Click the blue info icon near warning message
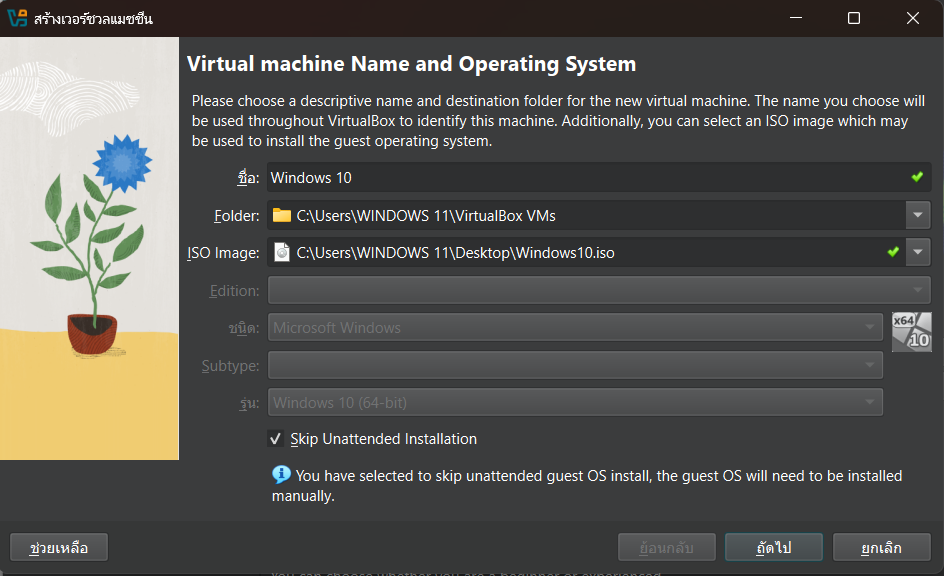 click(281, 475)
